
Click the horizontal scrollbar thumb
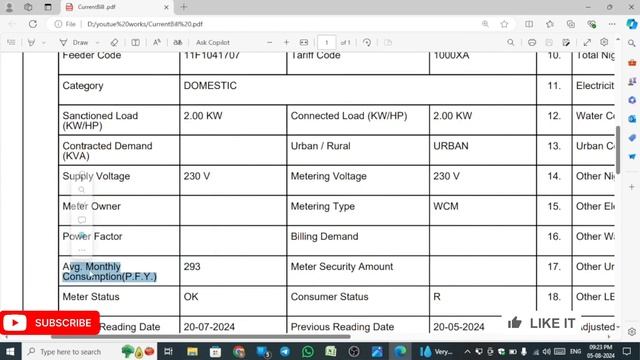click(x=200, y=337)
